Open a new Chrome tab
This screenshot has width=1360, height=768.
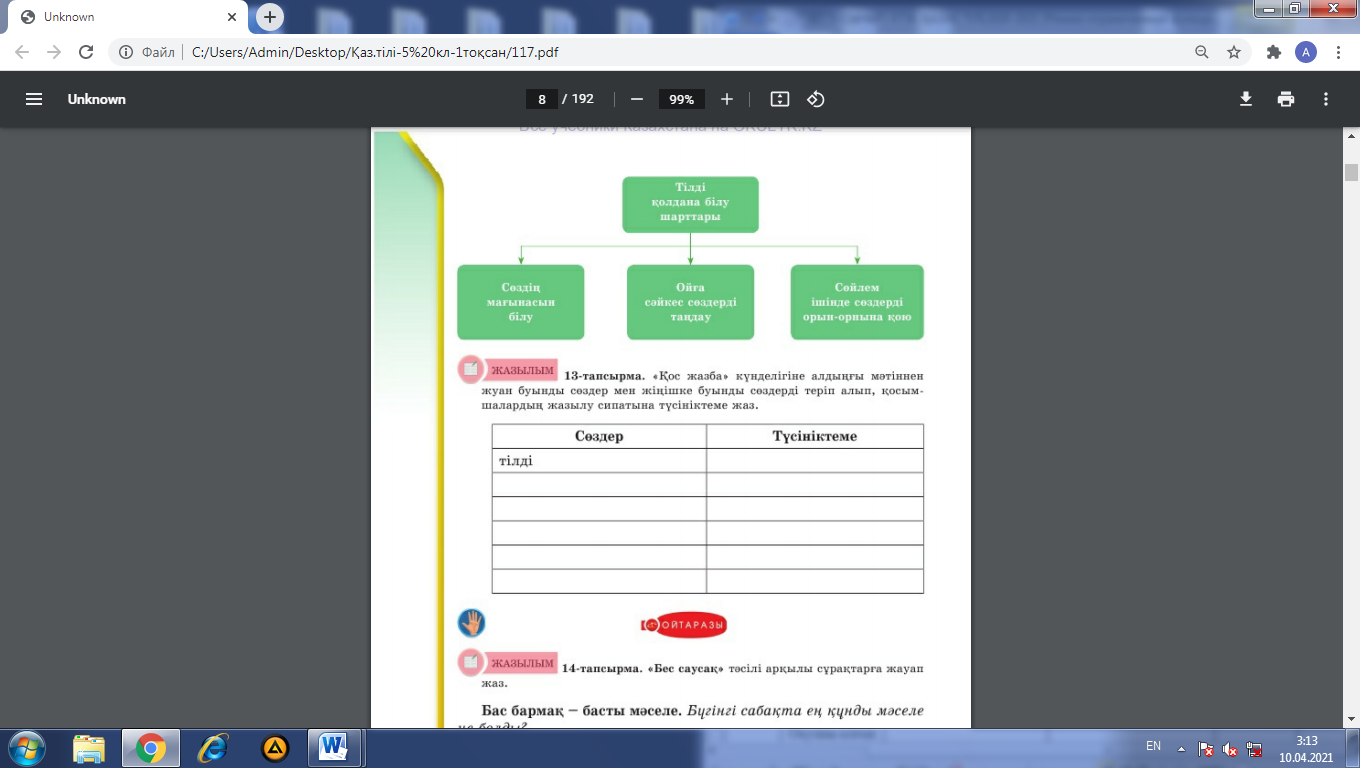(x=269, y=17)
